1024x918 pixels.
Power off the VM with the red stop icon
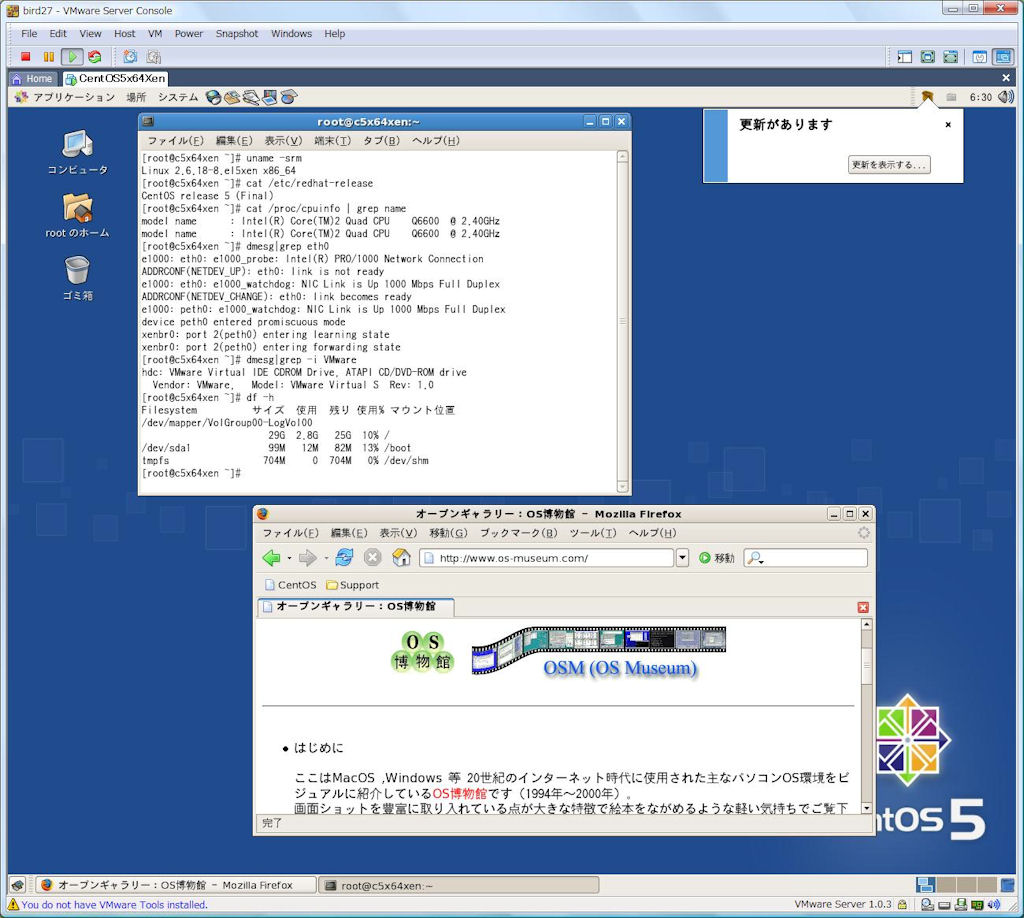click(x=25, y=57)
